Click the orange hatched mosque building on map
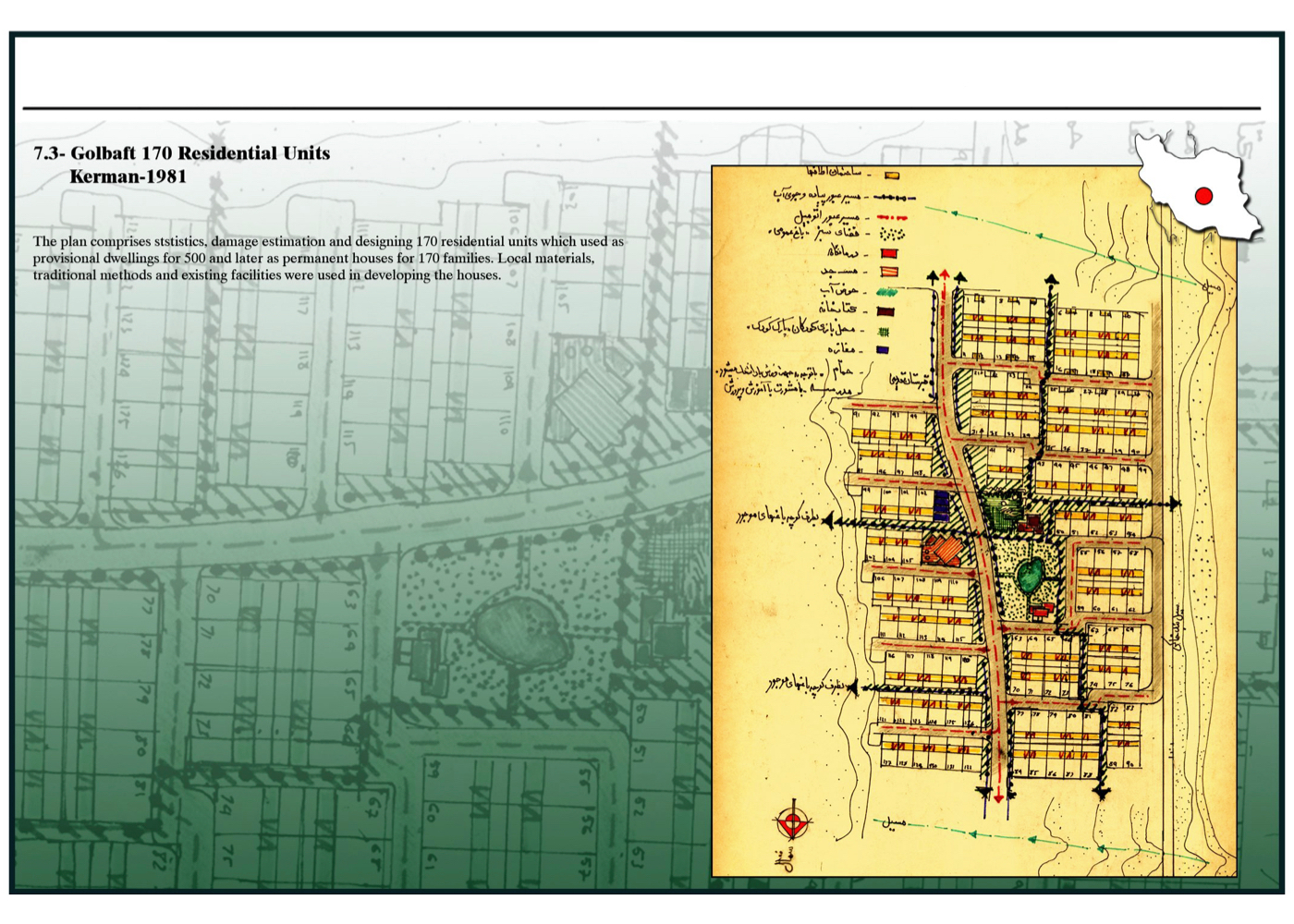Image resolution: width=1294 pixels, height=924 pixels. pos(943,550)
